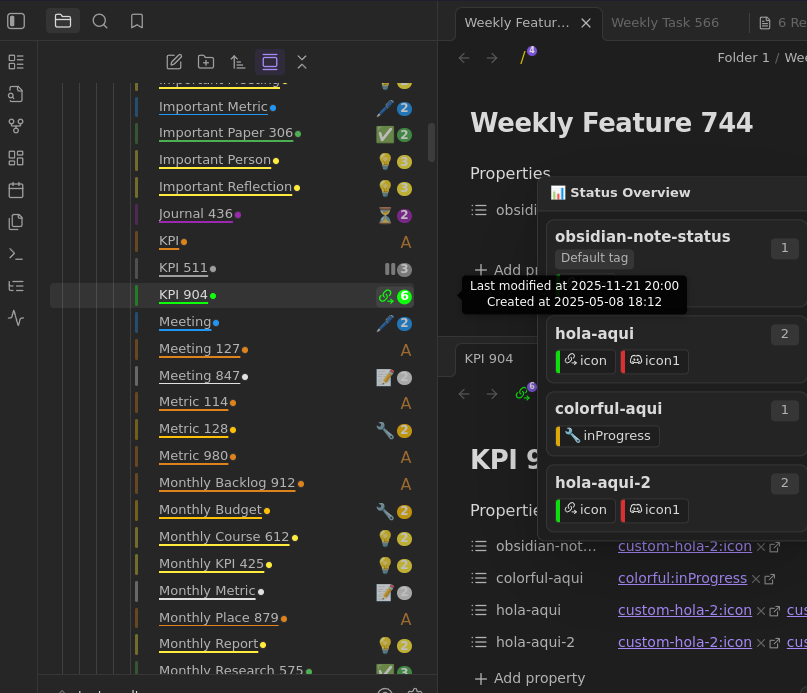The image size is (807, 693).
Task: Click link status icon on KPI 904 row
Action: point(385,297)
